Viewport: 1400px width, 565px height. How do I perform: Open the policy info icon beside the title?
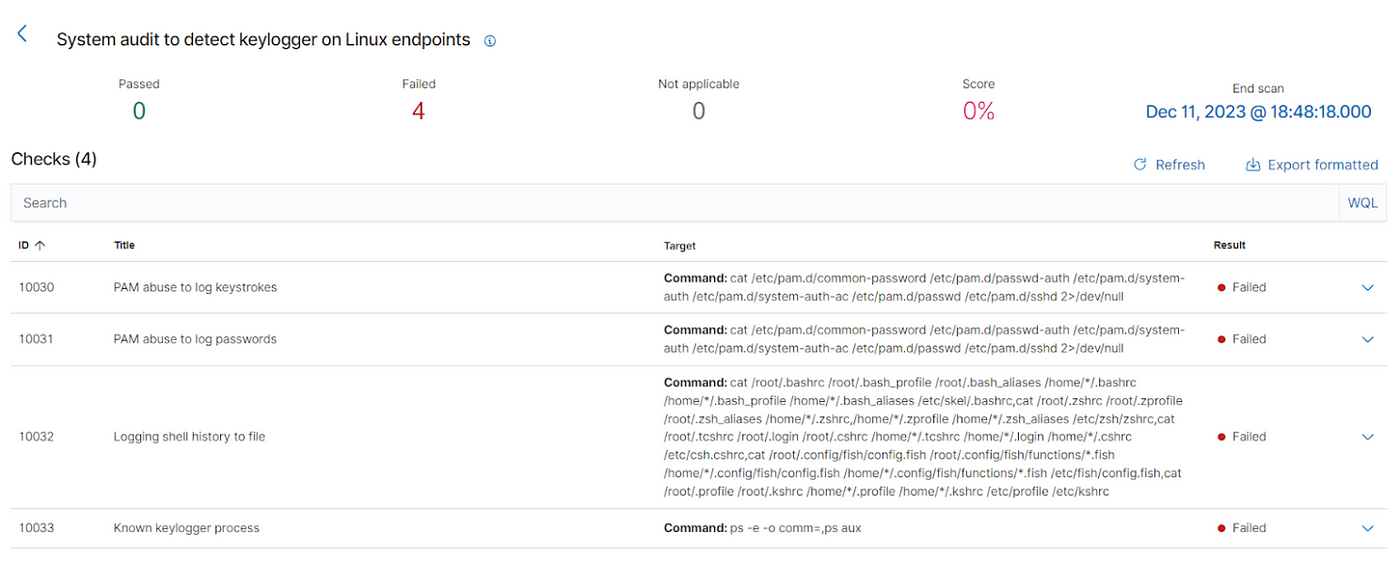[x=490, y=41]
